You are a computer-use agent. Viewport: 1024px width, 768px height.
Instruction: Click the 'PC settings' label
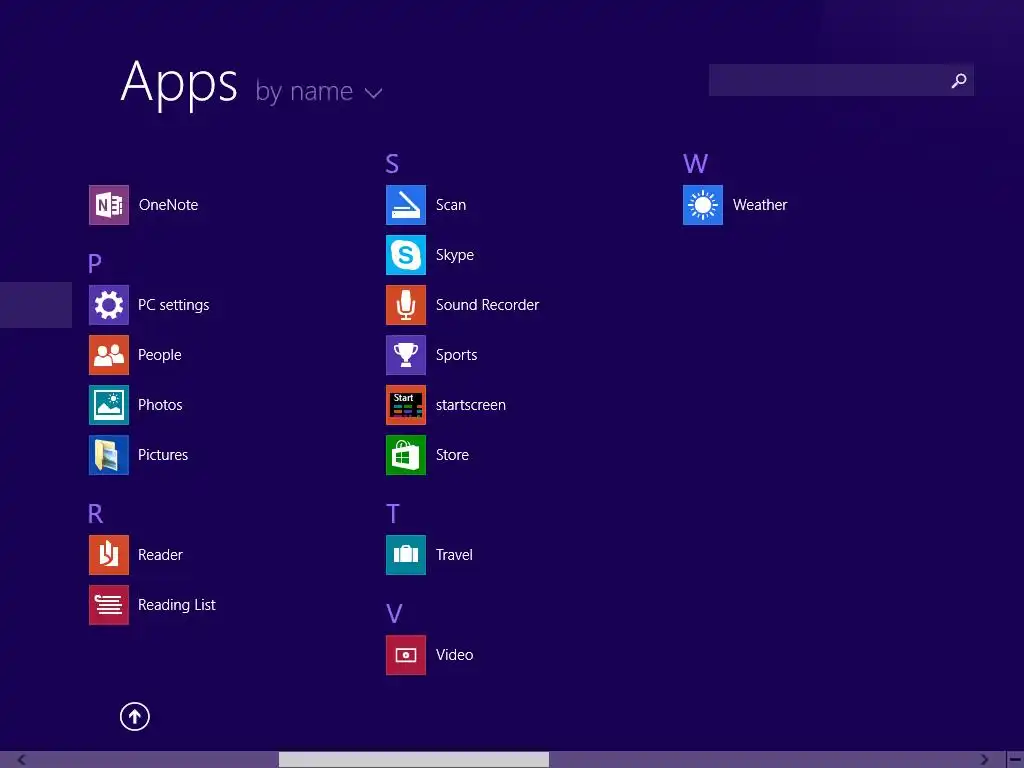click(x=173, y=305)
